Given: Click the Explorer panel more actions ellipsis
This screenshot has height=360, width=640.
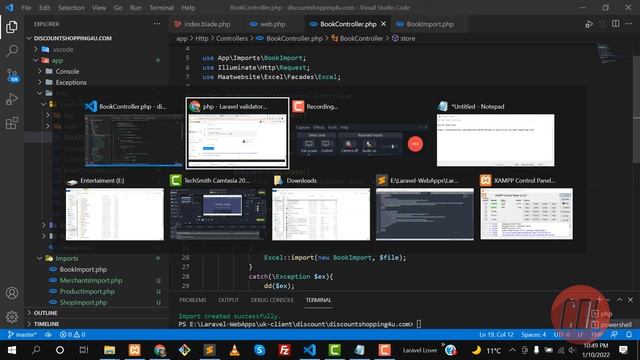Looking at the screenshot, I should [x=157, y=24].
